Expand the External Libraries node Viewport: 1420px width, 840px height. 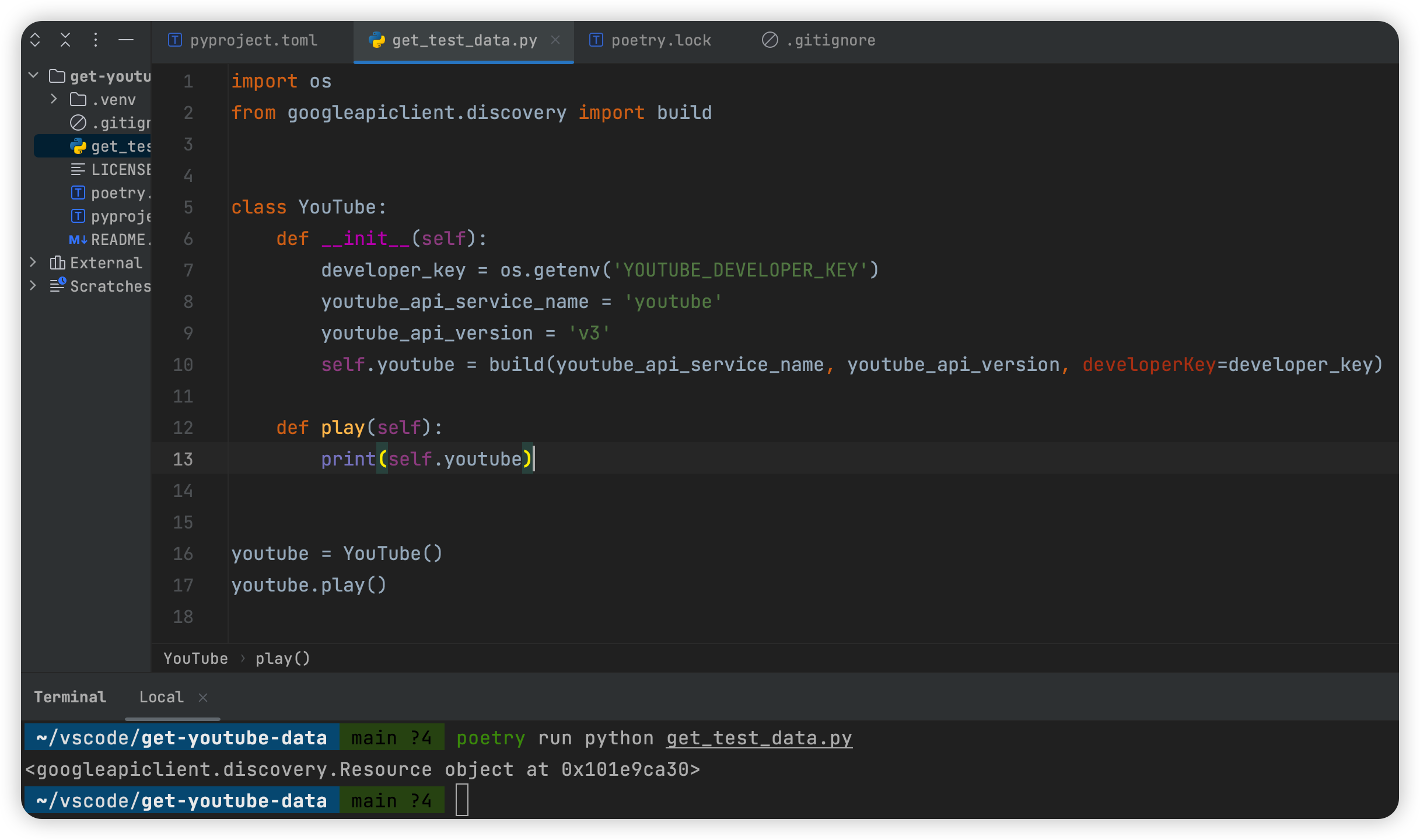(x=33, y=262)
